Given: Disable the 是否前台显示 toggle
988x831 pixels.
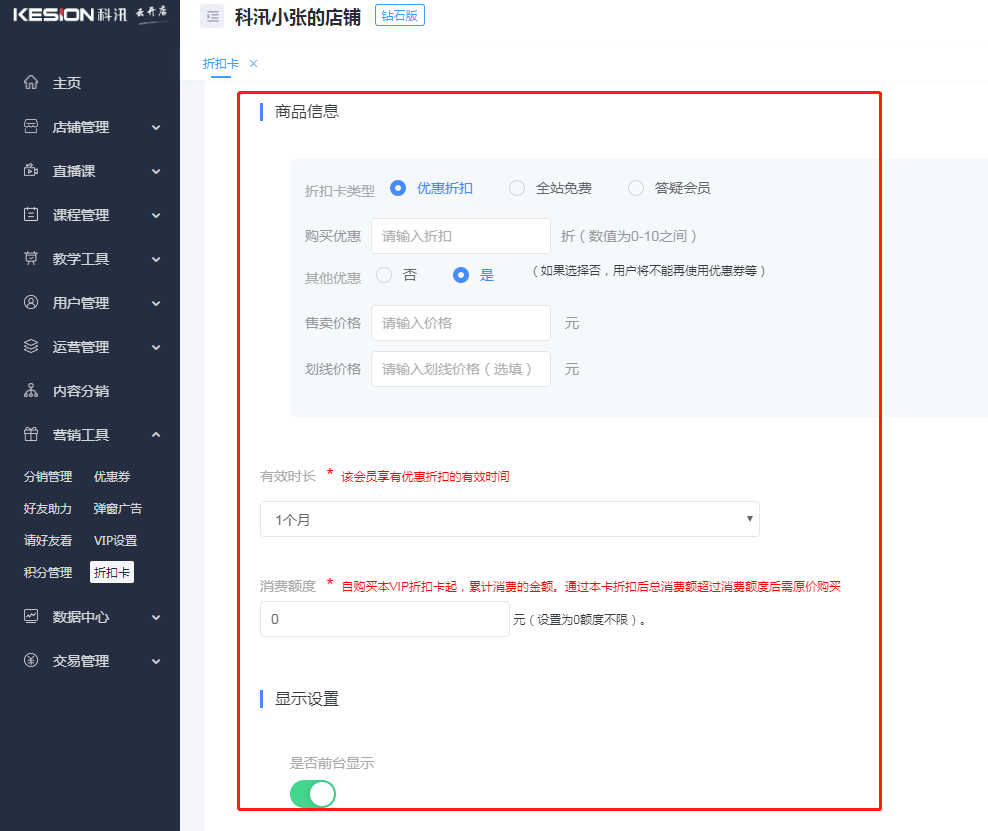Looking at the screenshot, I should click(313, 793).
